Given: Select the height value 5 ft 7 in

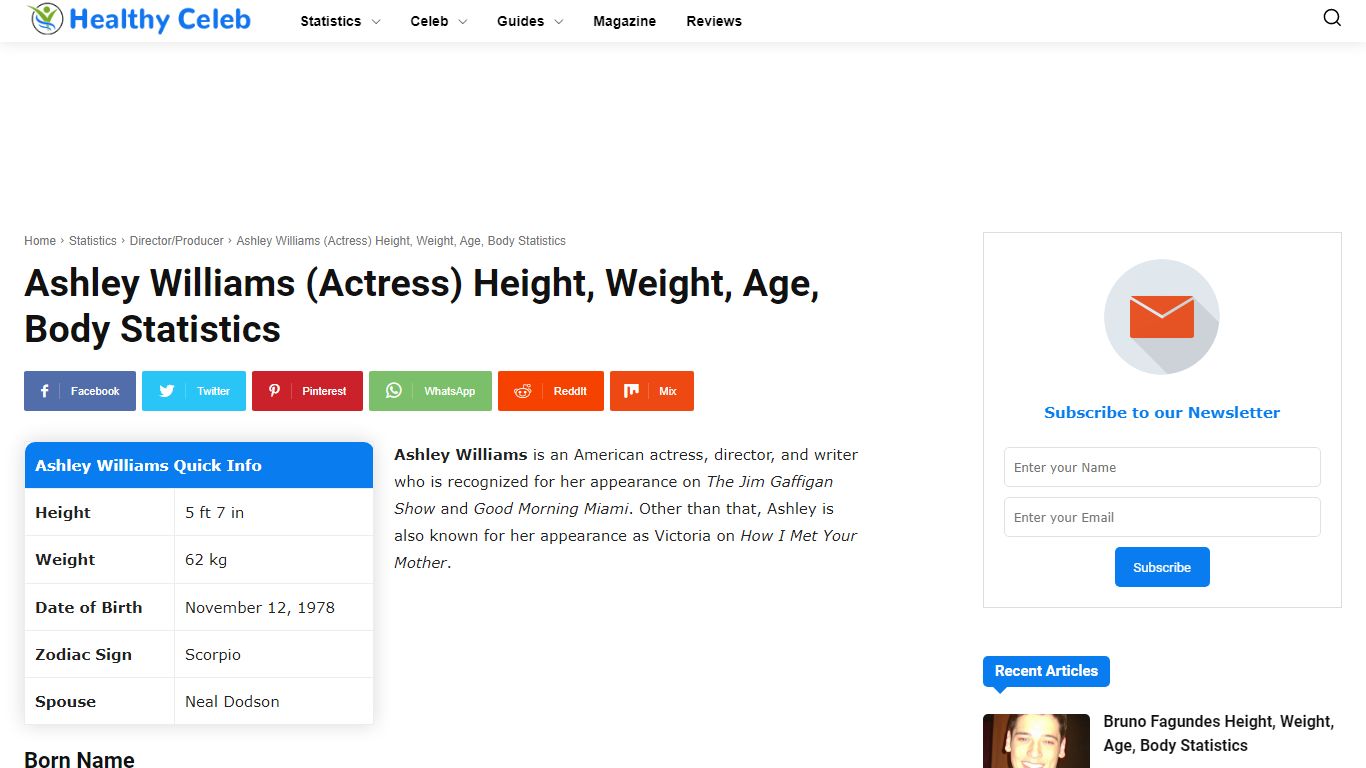Looking at the screenshot, I should click(214, 512).
